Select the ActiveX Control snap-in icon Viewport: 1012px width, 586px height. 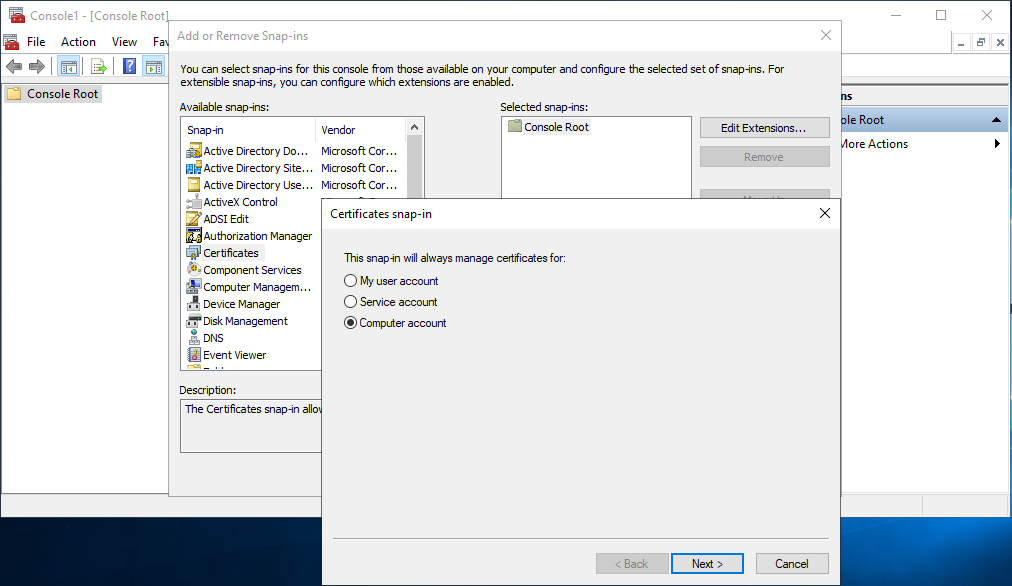point(194,202)
